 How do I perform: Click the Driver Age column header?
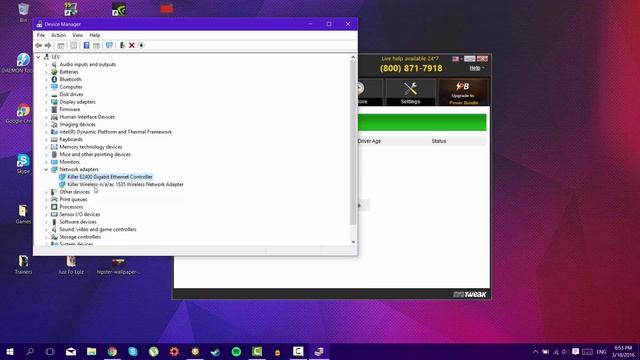(x=369, y=141)
